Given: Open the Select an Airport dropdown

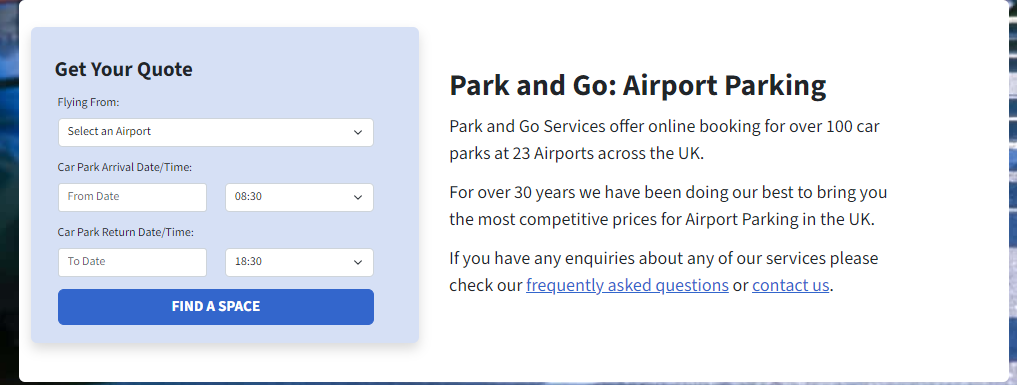Looking at the screenshot, I should pyautogui.click(x=215, y=132).
